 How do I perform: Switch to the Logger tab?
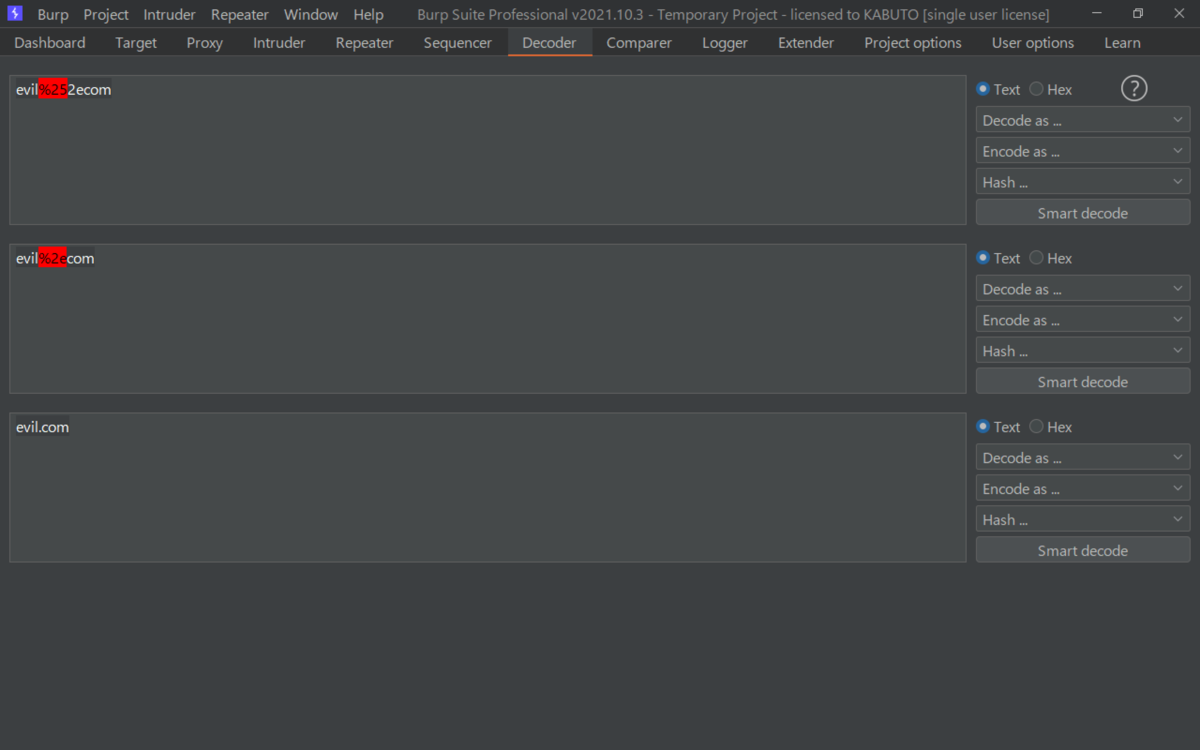tap(725, 43)
